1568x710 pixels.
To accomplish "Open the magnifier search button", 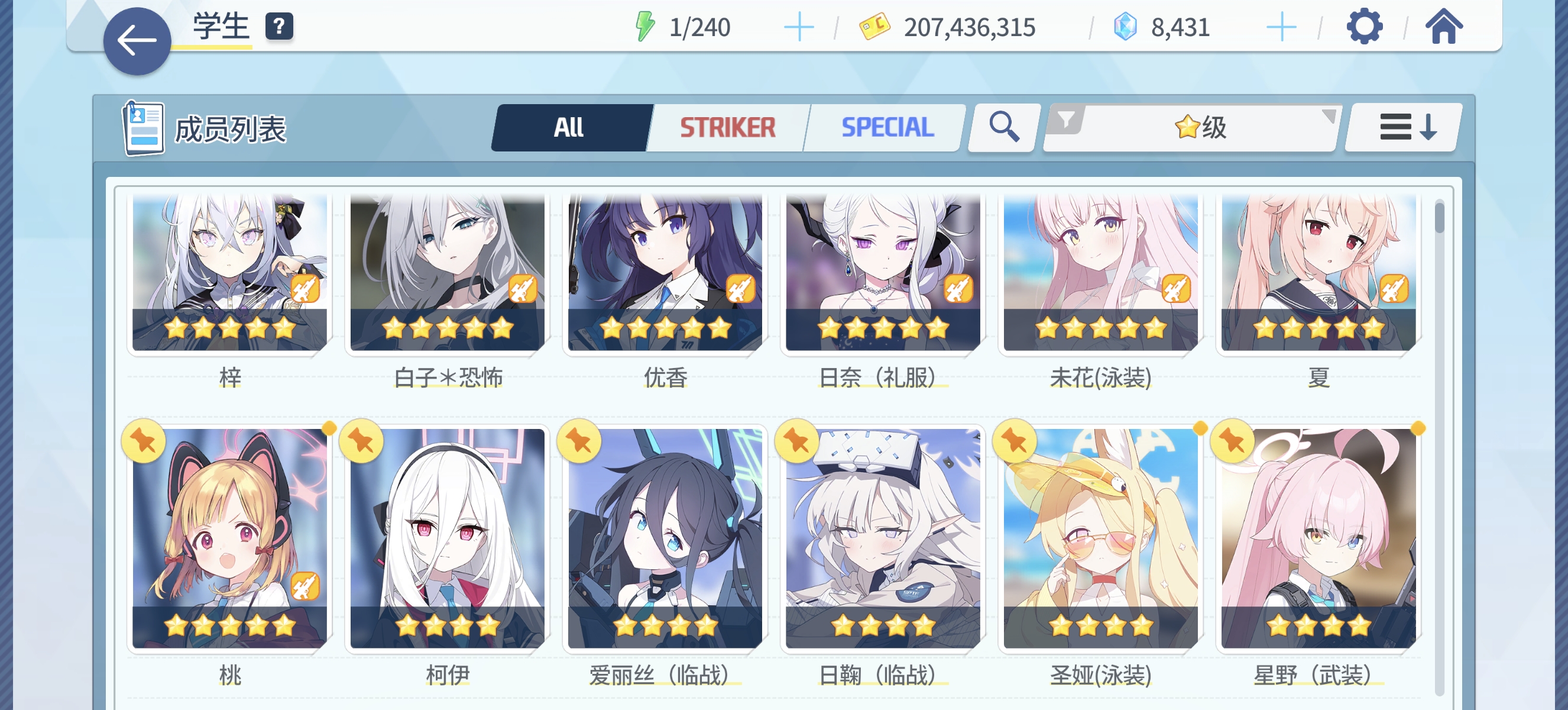I will (1004, 127).
